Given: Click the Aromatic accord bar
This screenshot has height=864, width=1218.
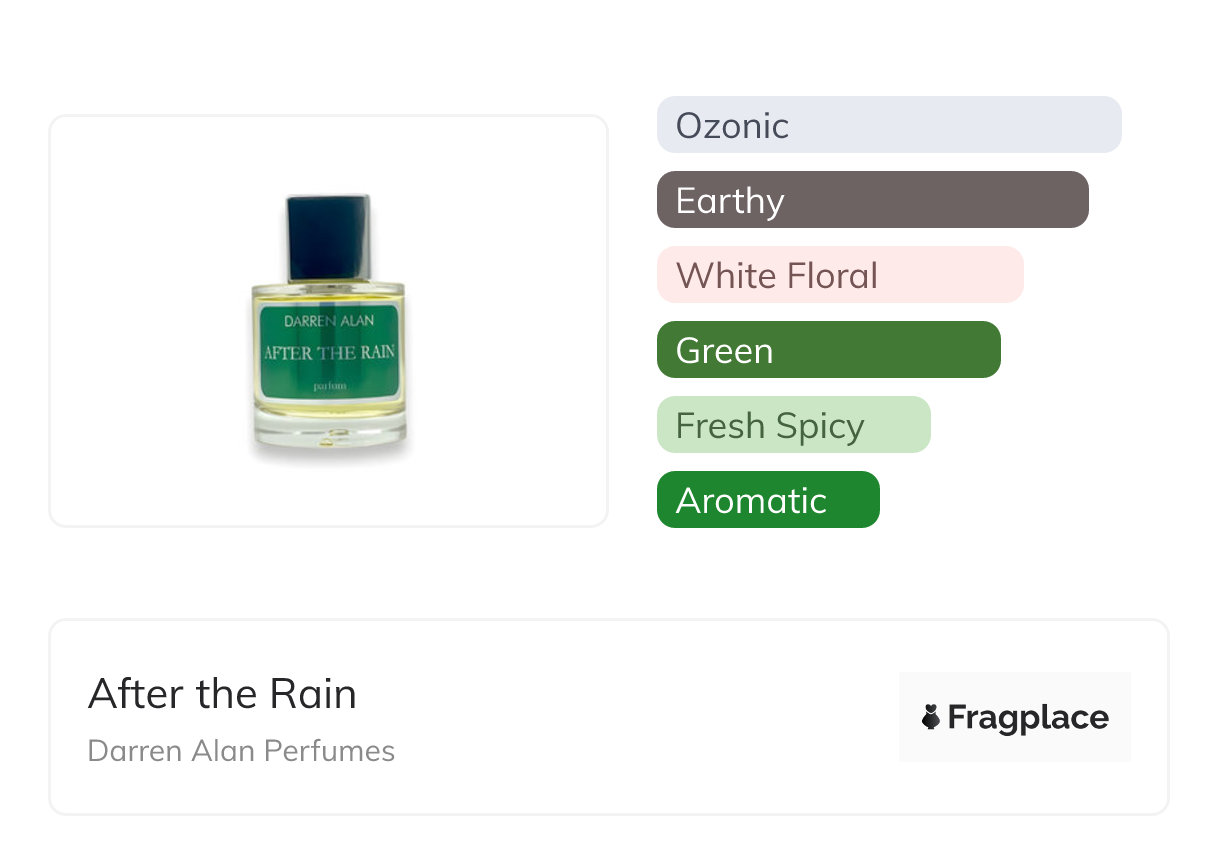Looking at the screenshot, I should tap(767, 500).
